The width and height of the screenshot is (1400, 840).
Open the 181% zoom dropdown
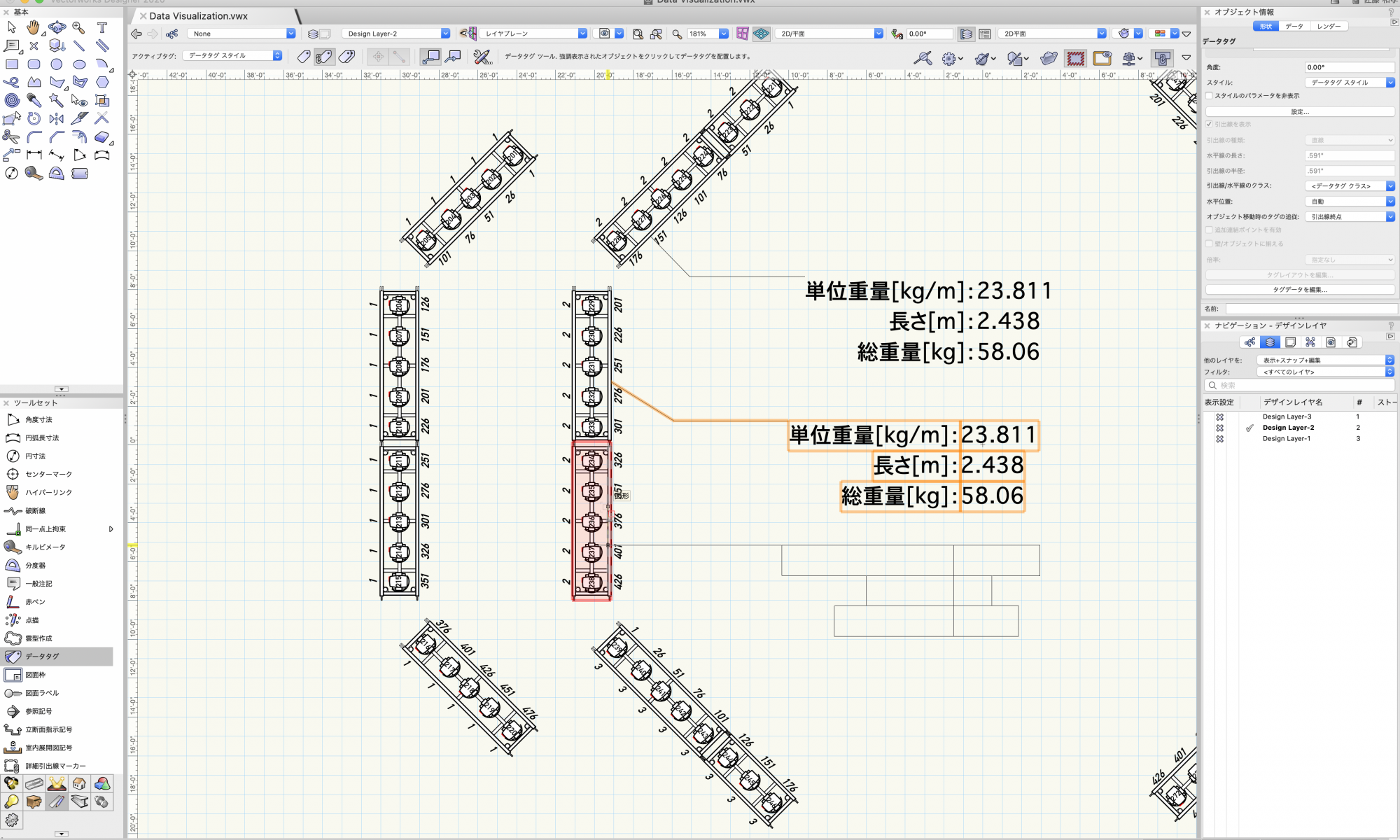point(708,34)
